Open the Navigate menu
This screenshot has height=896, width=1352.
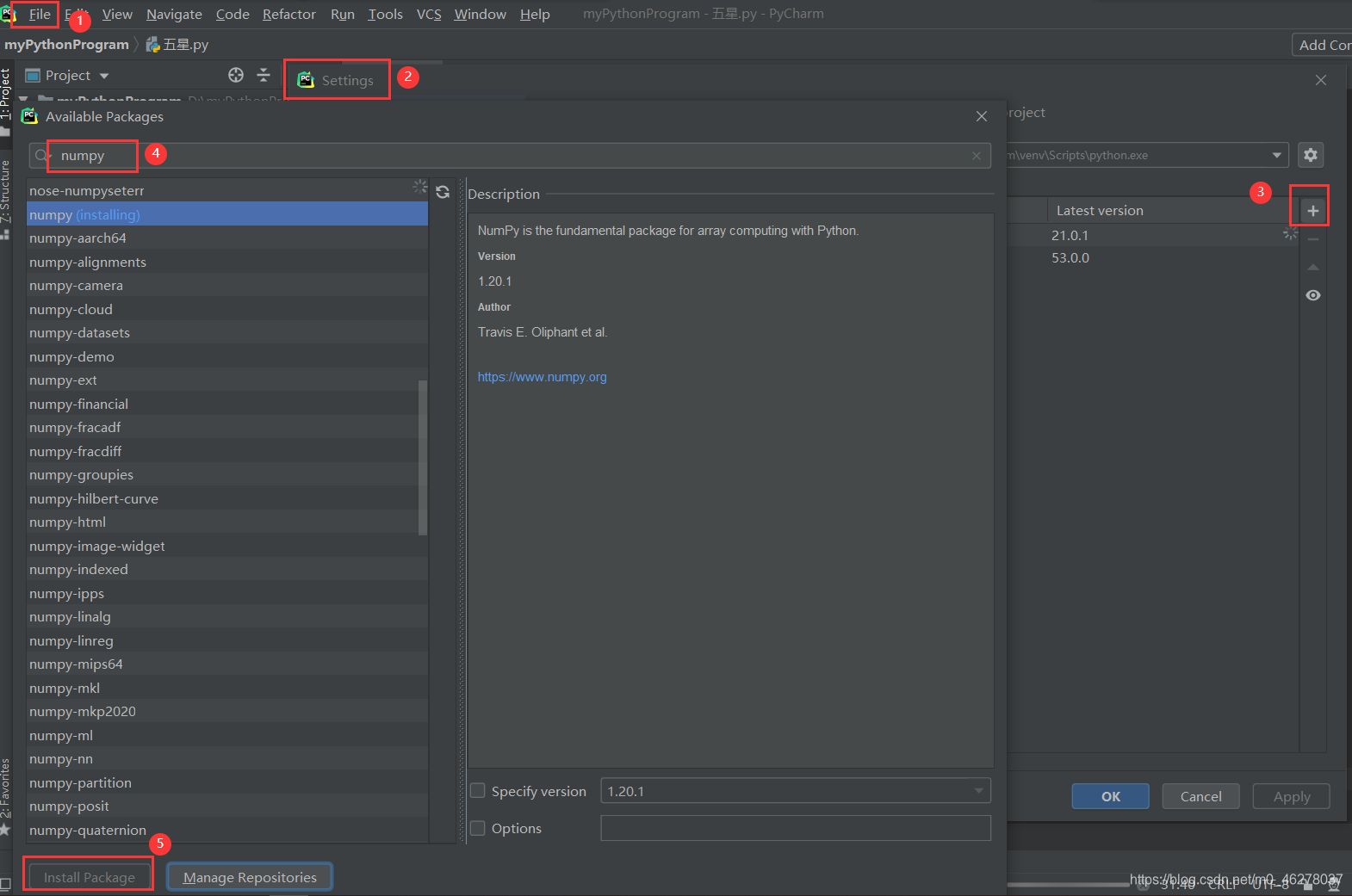tap(174, 15)
